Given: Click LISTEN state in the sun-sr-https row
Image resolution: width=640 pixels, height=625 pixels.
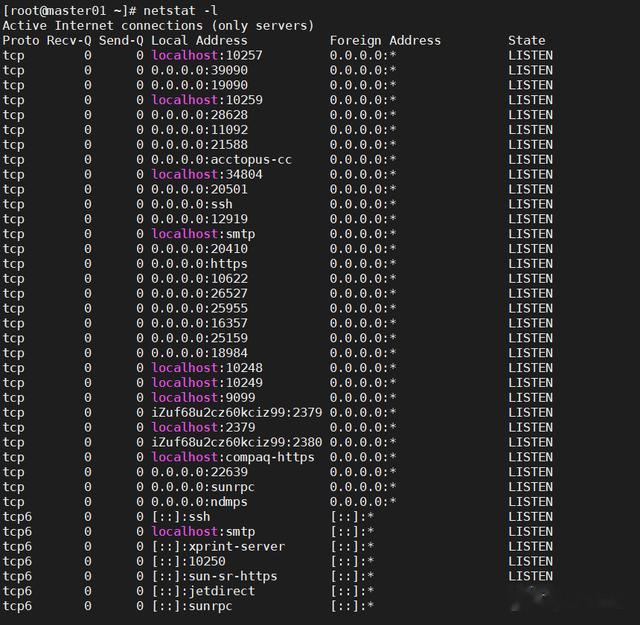Looking at the screenshot, I should [530, 577].
